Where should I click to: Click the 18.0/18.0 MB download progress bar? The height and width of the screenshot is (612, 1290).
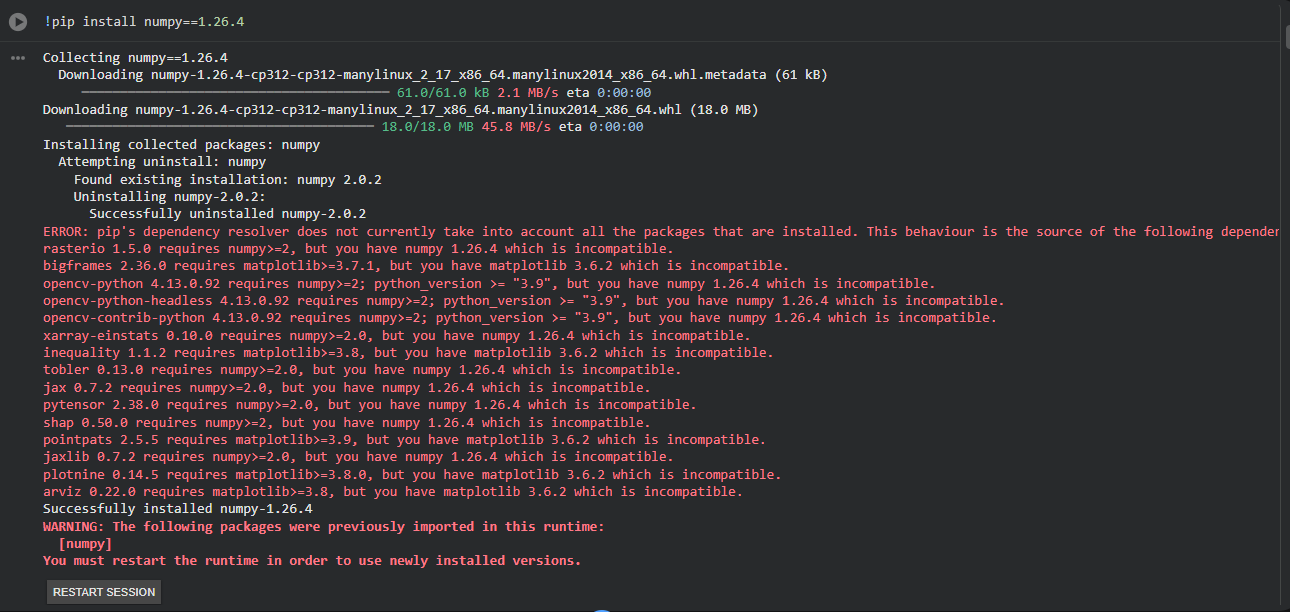[x=220, y=127]
